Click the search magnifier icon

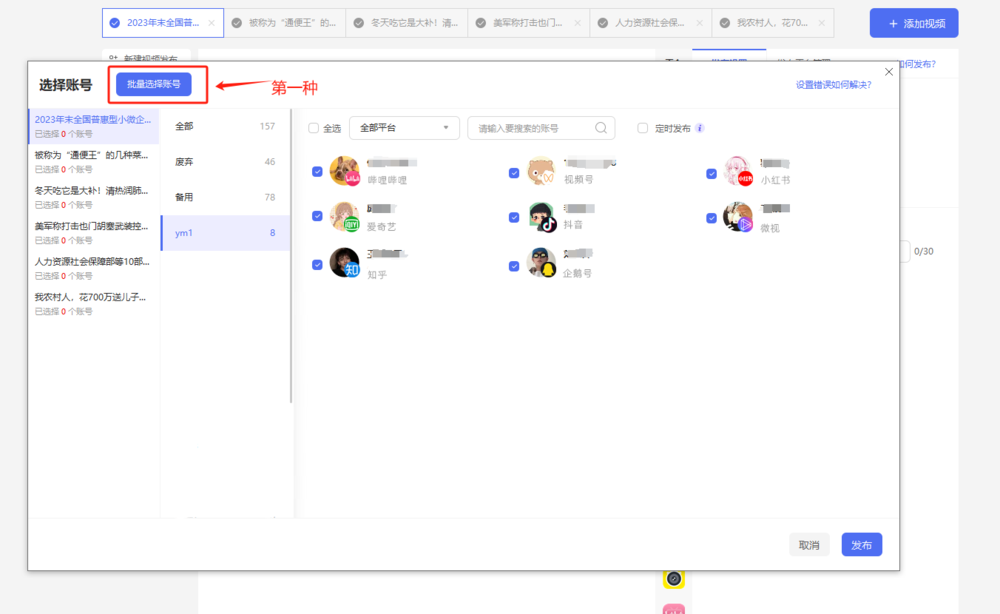pos(601,128)
